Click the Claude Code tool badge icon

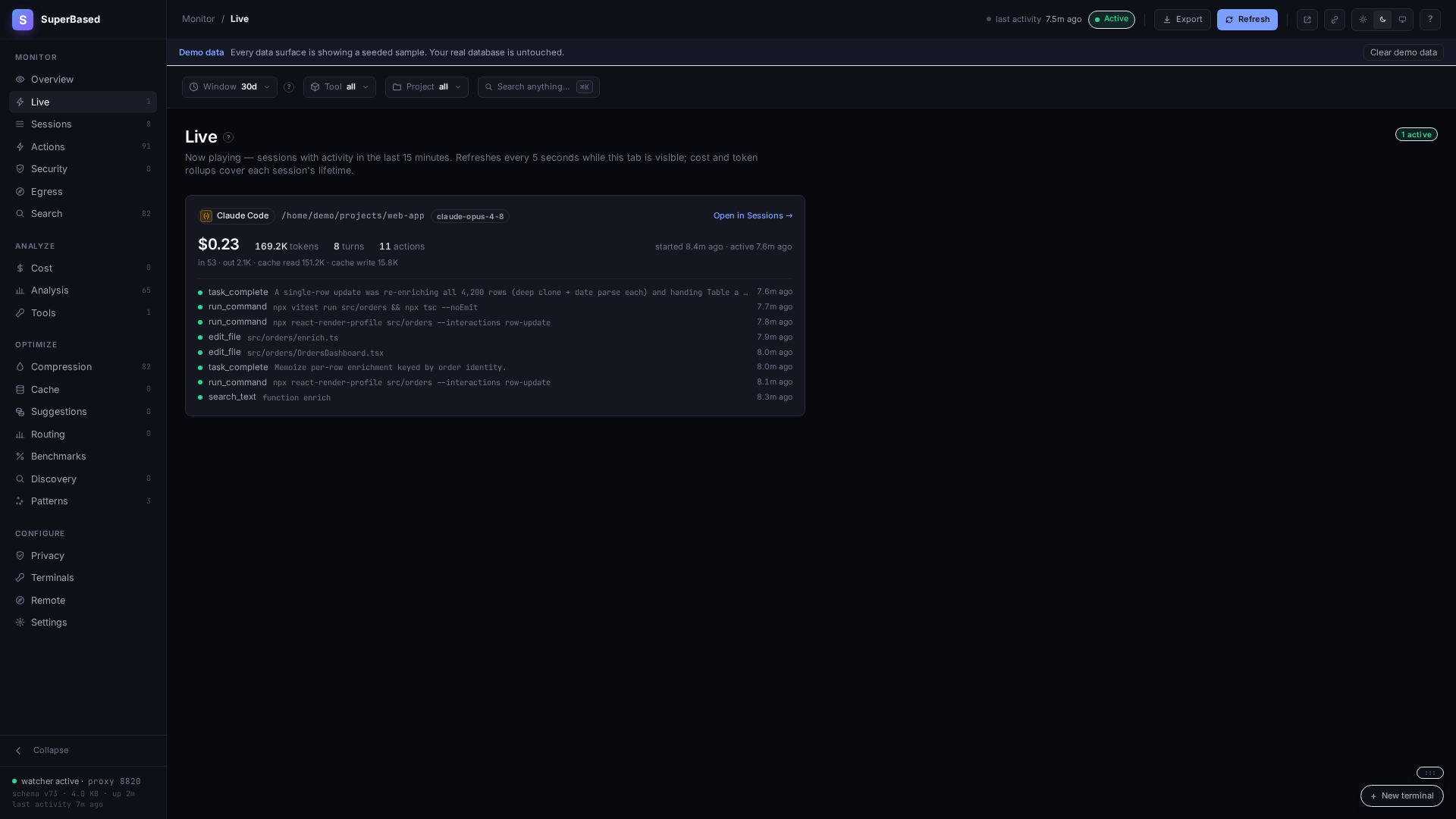(206, 216)
